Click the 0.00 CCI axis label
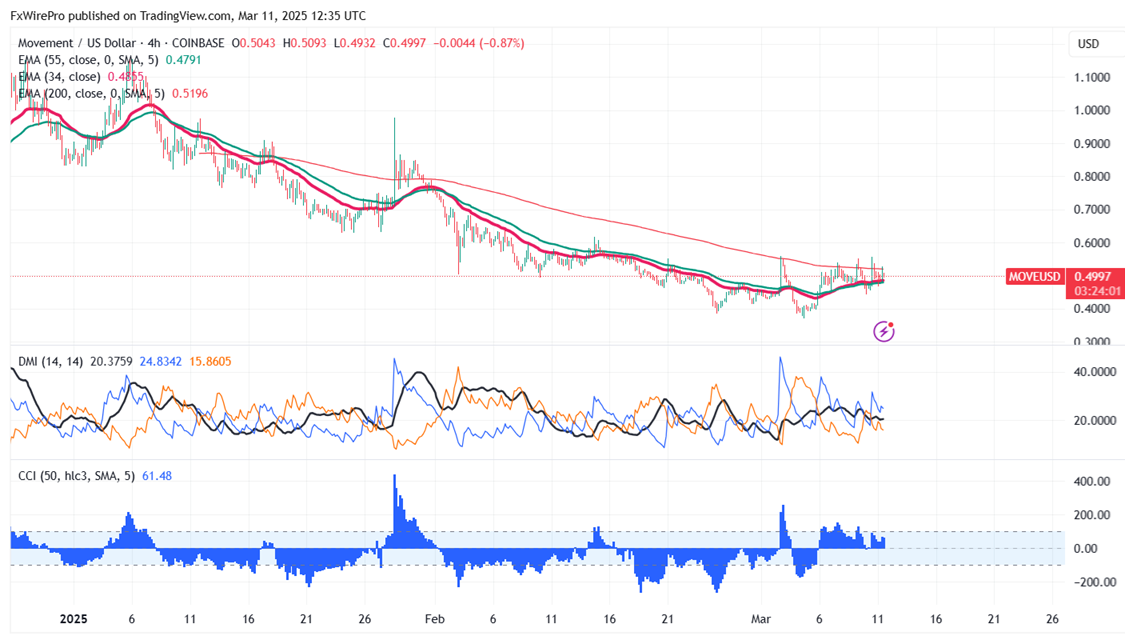 point(1086,548)
